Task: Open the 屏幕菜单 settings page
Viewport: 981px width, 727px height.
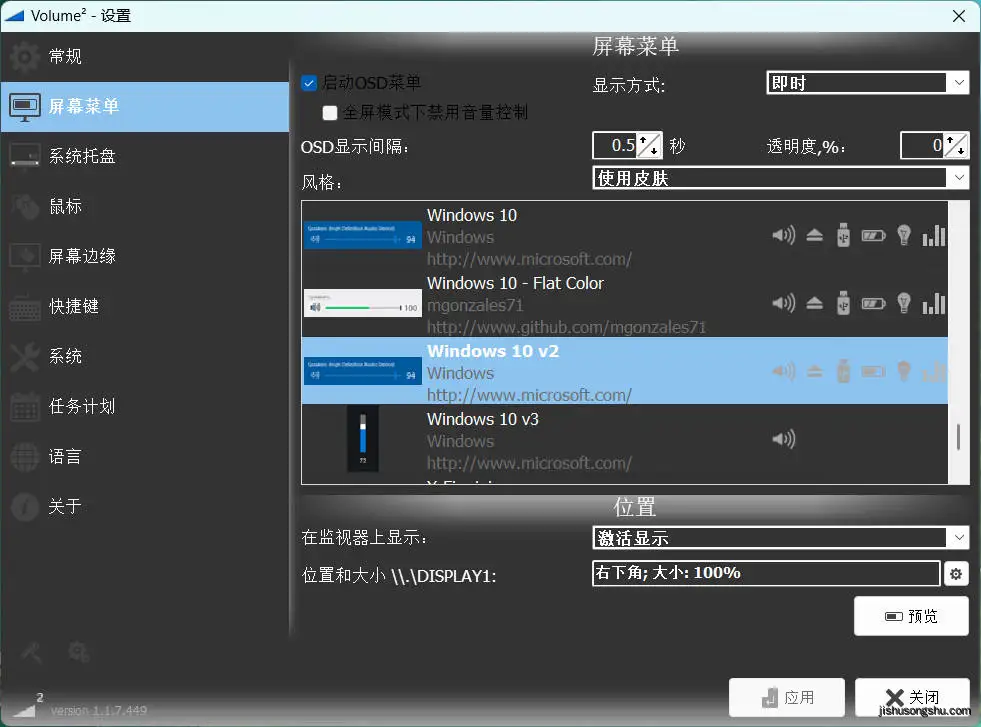Action: pyautogui.click(x=145, y=106)
